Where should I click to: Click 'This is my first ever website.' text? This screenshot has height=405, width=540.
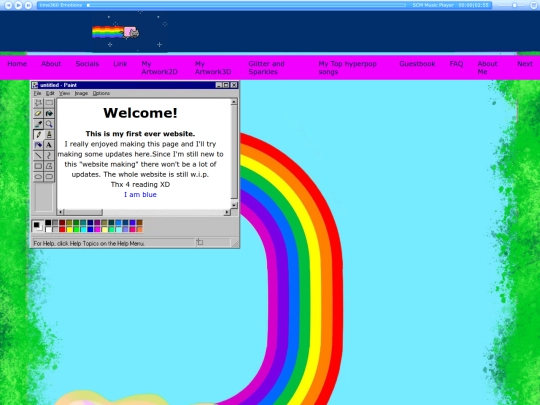pos(140,134)
